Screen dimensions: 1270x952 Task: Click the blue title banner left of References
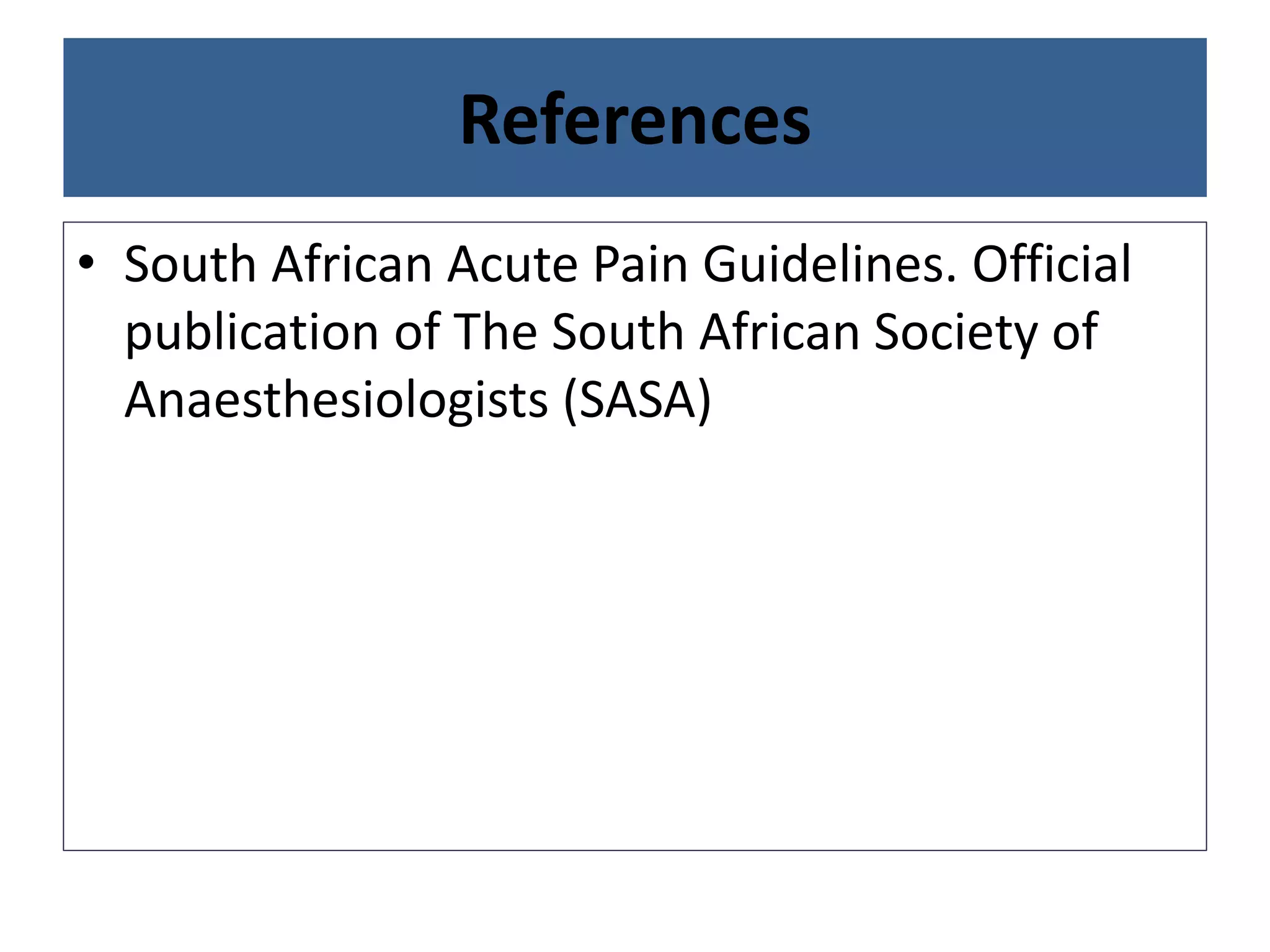tap(260, 118)
